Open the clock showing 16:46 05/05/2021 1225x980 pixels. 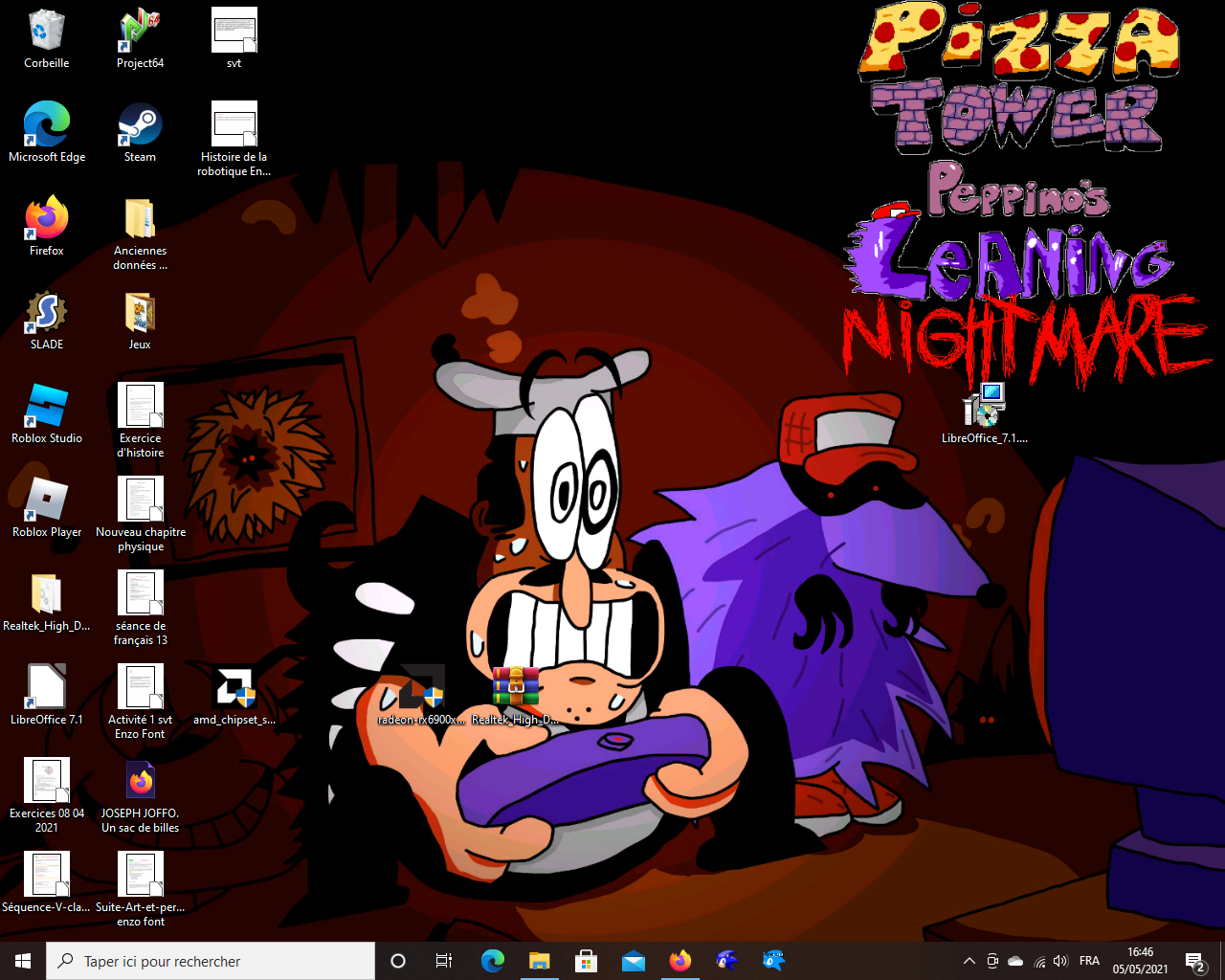[x=1140, y=961]
